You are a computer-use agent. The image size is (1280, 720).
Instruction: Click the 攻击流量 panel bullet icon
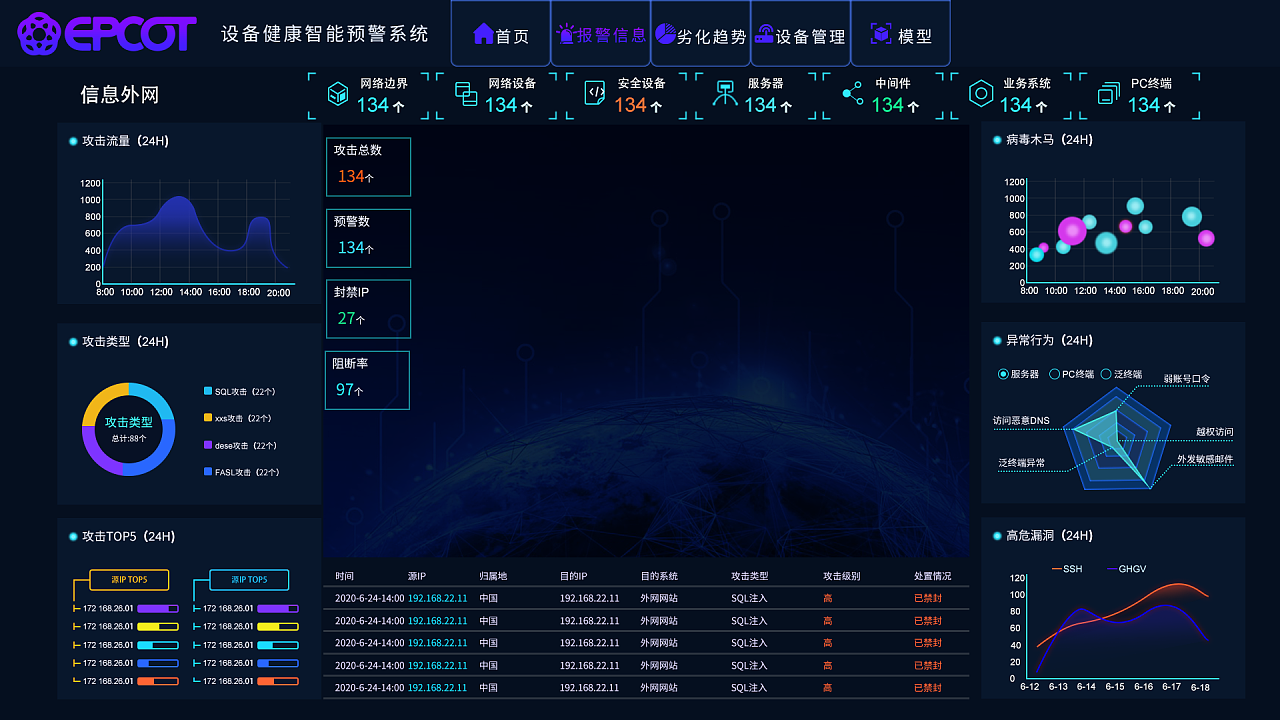coord(73,142)
